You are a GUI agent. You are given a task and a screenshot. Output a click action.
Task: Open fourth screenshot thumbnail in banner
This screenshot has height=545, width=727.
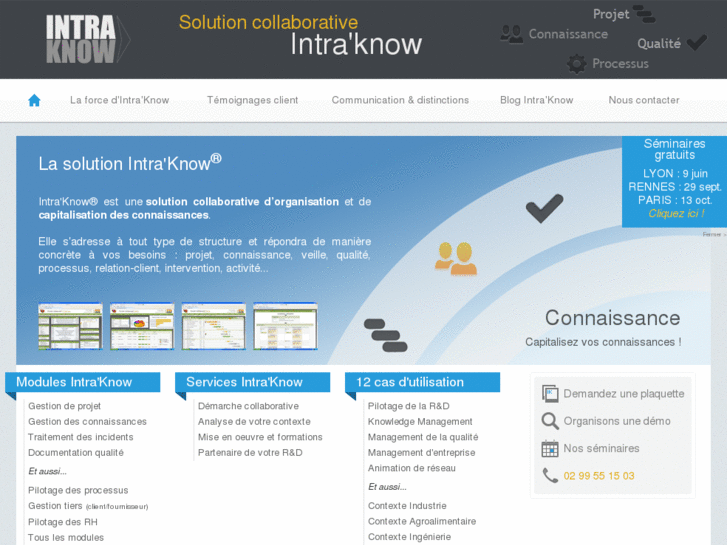click(x=286, y=326)
